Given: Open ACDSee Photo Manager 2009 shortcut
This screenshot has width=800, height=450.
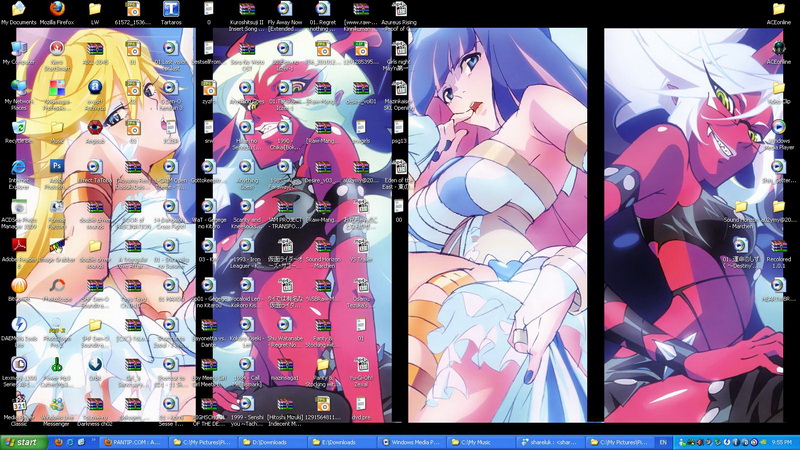Looking at the screenshot, I should click(19, 214).
